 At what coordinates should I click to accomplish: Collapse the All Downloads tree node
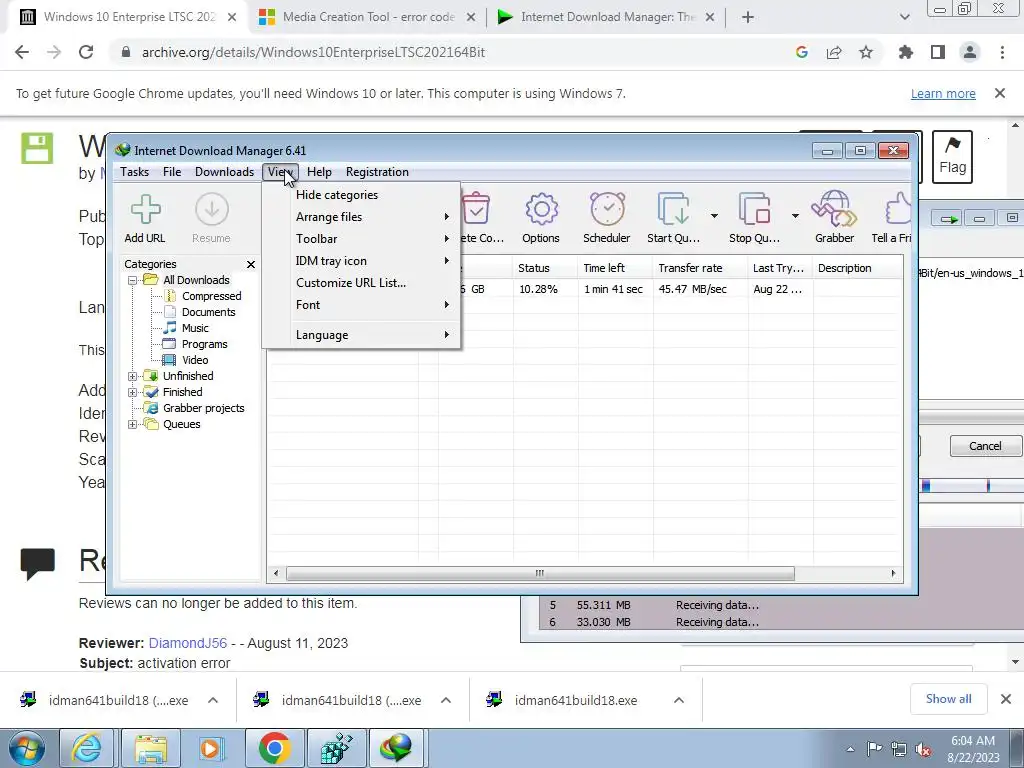coord(133,280)
